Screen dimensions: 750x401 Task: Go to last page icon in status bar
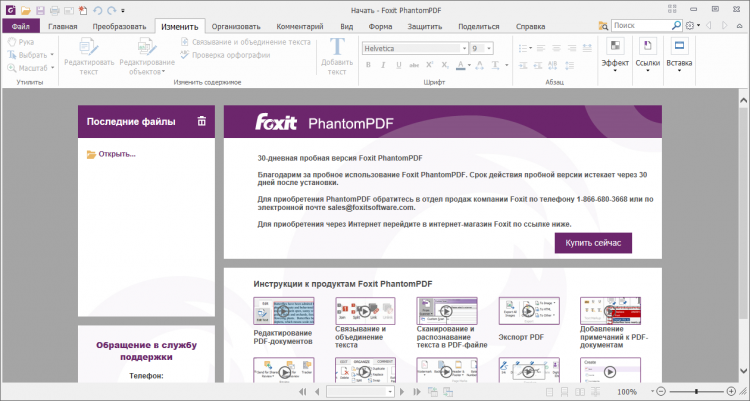(x=417, y=392)
